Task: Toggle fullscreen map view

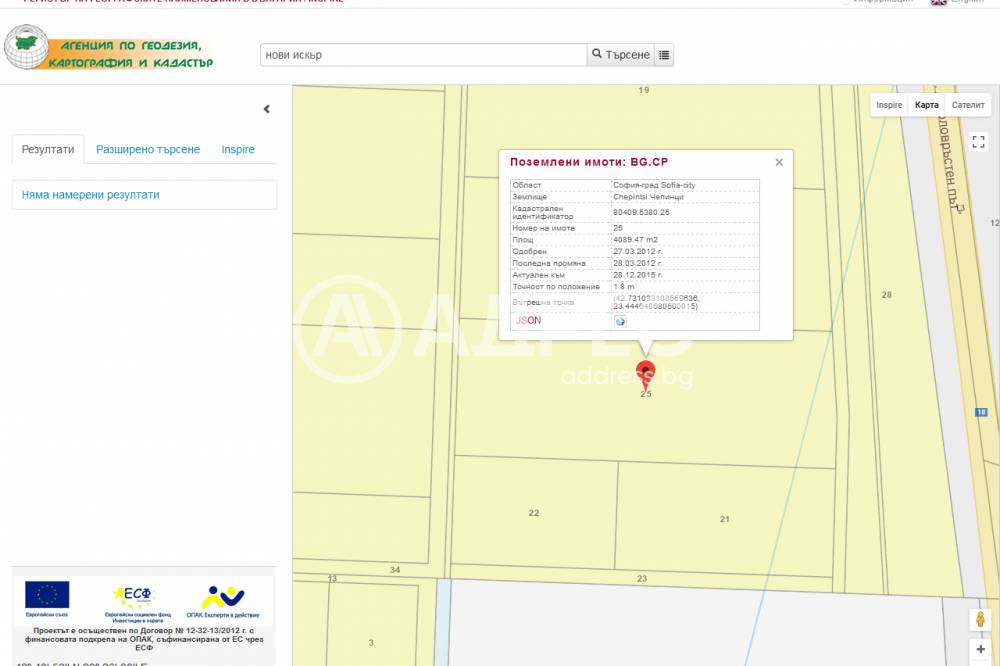Action: pos(980,393)
